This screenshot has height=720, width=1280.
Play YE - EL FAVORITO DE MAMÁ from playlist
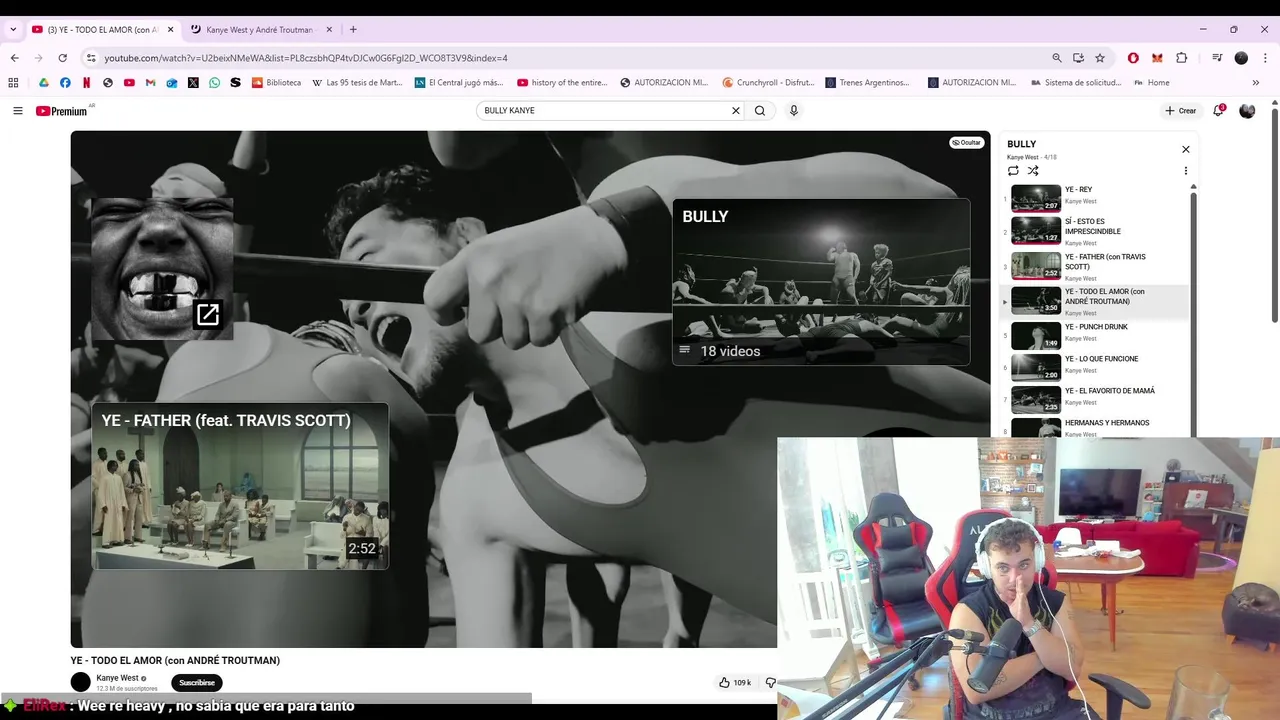click(x=1096, y=399)
